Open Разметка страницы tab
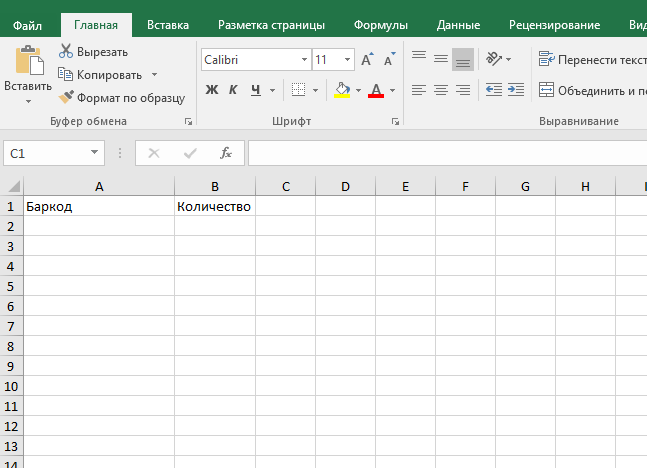The width and height of the screenshot is (647, 468). (x=271, y=25)
